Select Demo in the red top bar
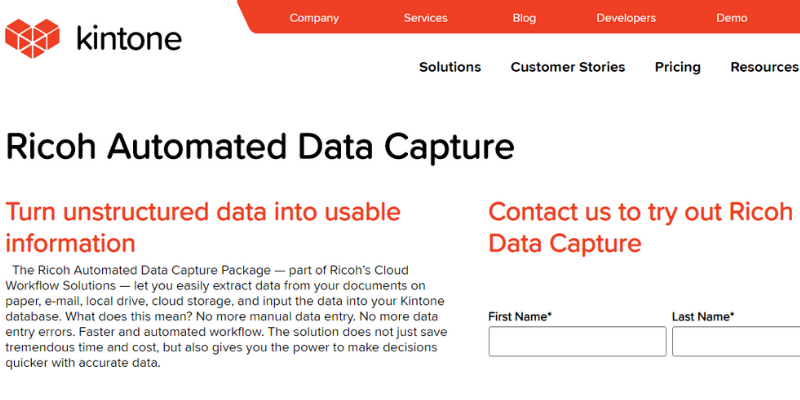800x400 pixels. coord(732,18)
